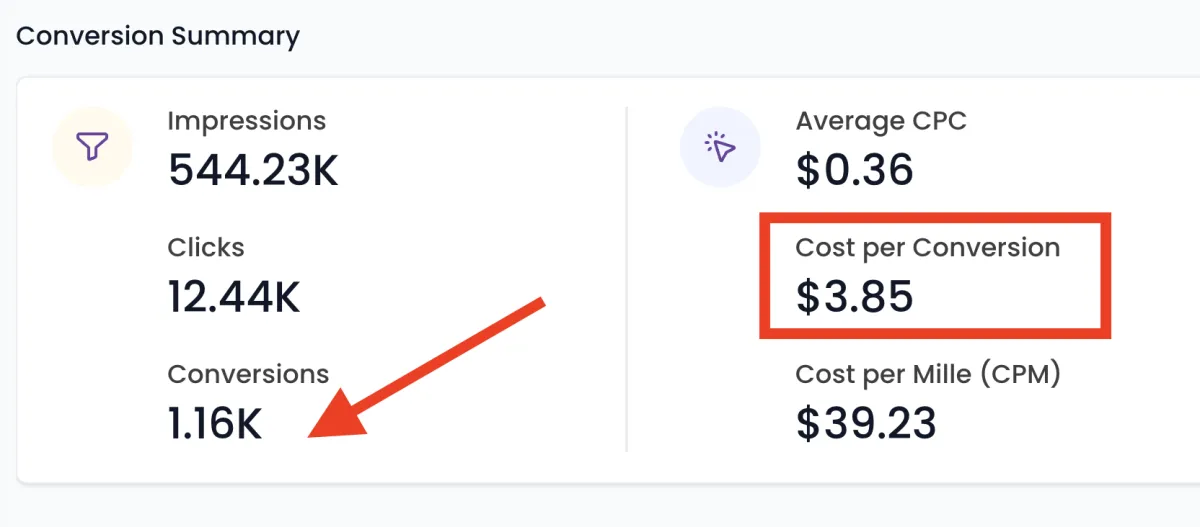The image size is (1200, 527).
Task: Click the Cost per Mille (CPM) label
Action: [927, 374]
